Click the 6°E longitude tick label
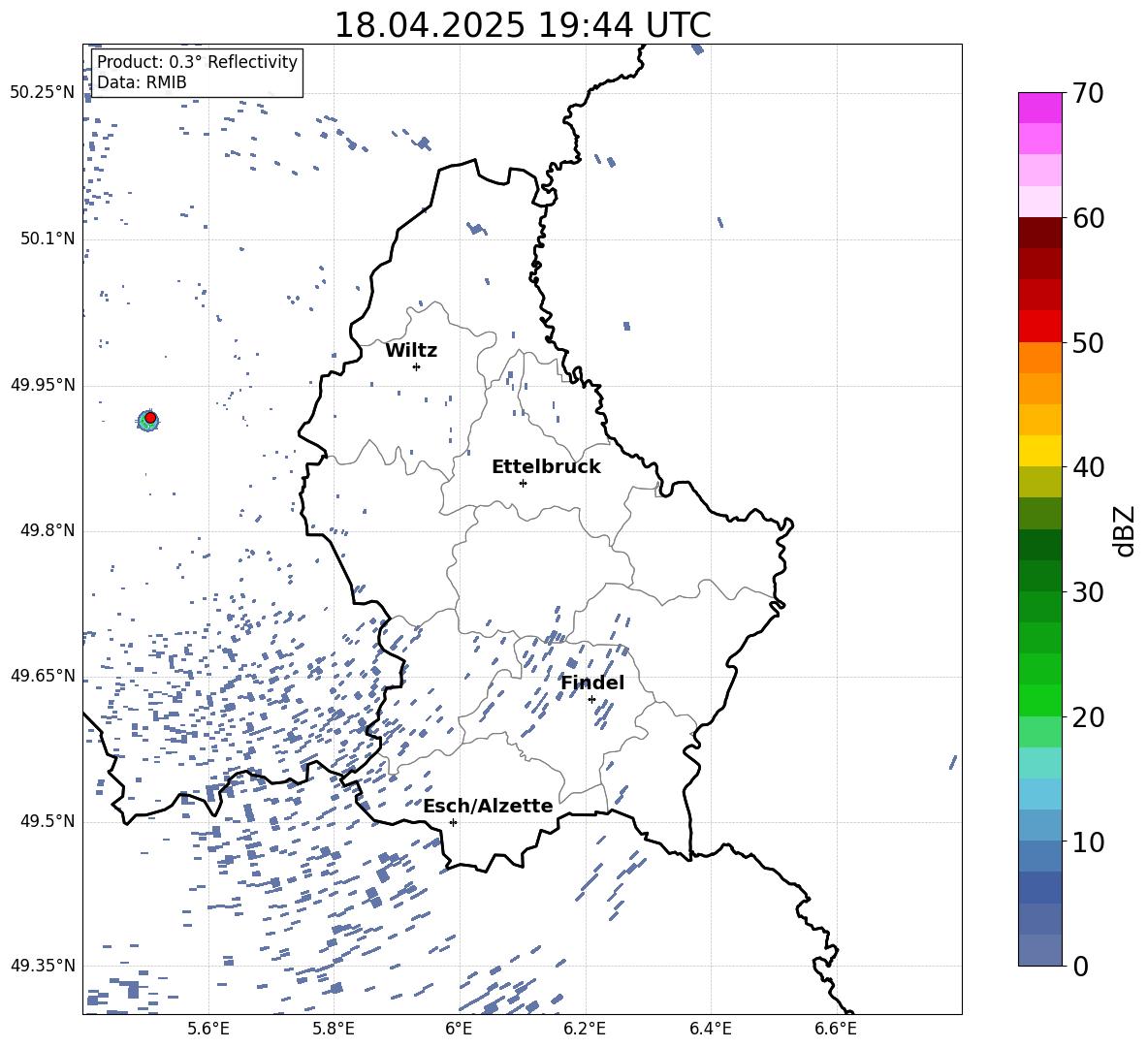Image resolution: width=1148 pixels, height=1048 pixels. point(459,1029)
